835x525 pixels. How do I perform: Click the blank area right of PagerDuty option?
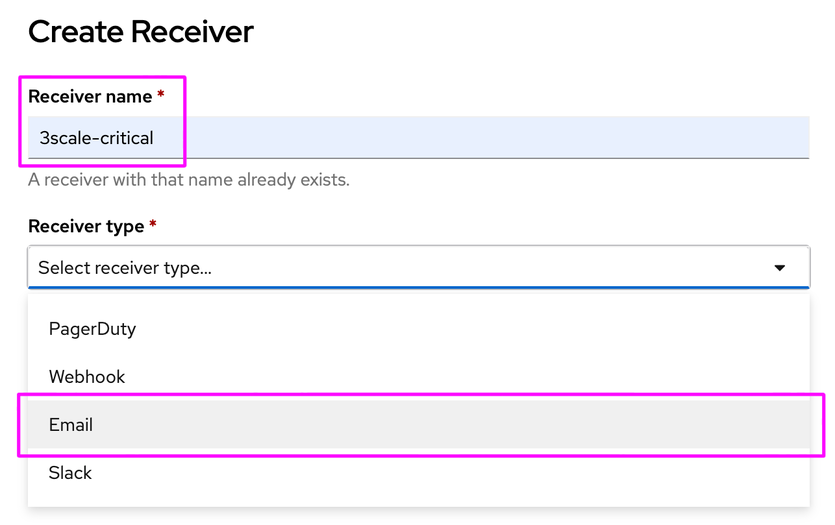pos(500,329)
